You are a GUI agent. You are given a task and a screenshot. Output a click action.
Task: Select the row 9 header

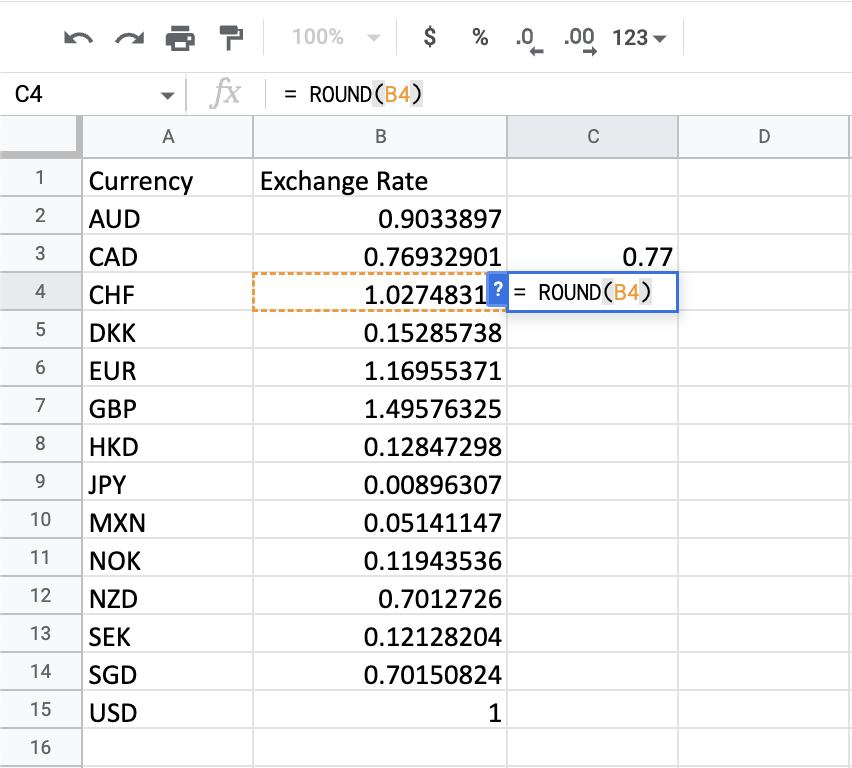tap(40, 482)
